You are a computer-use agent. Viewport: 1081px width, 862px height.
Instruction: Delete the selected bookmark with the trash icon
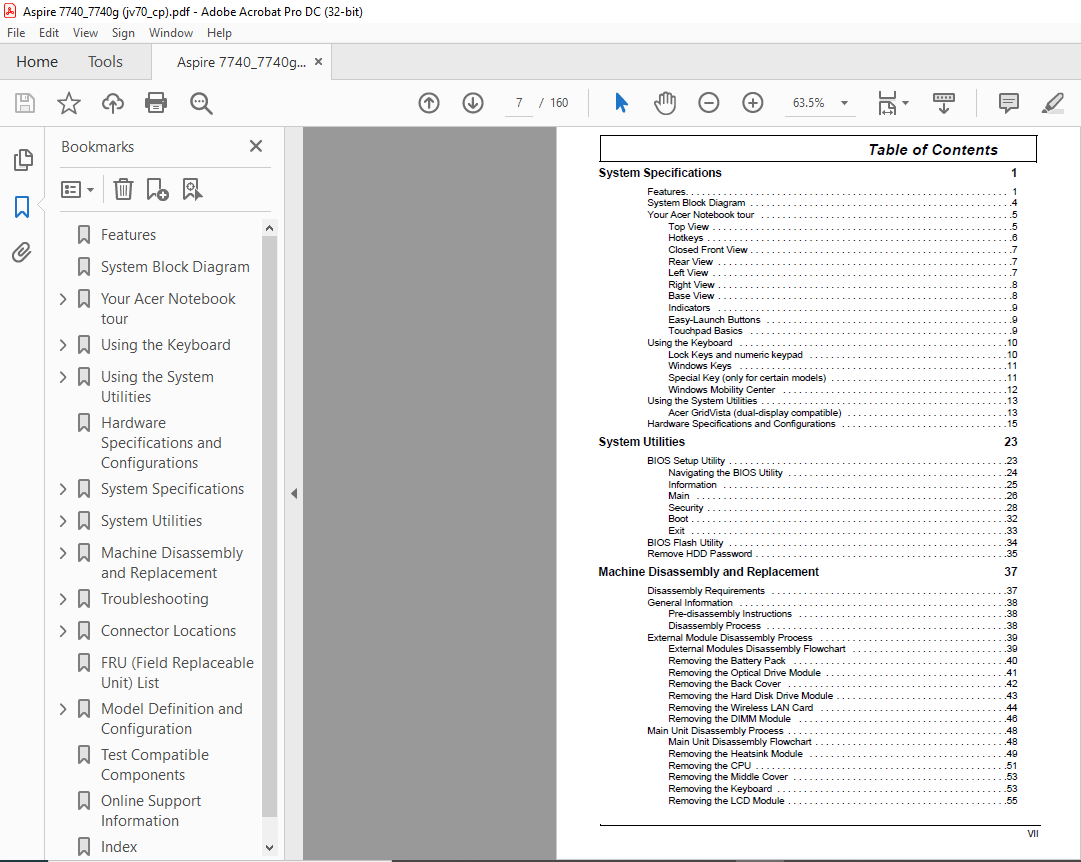[x=123, y=189]
